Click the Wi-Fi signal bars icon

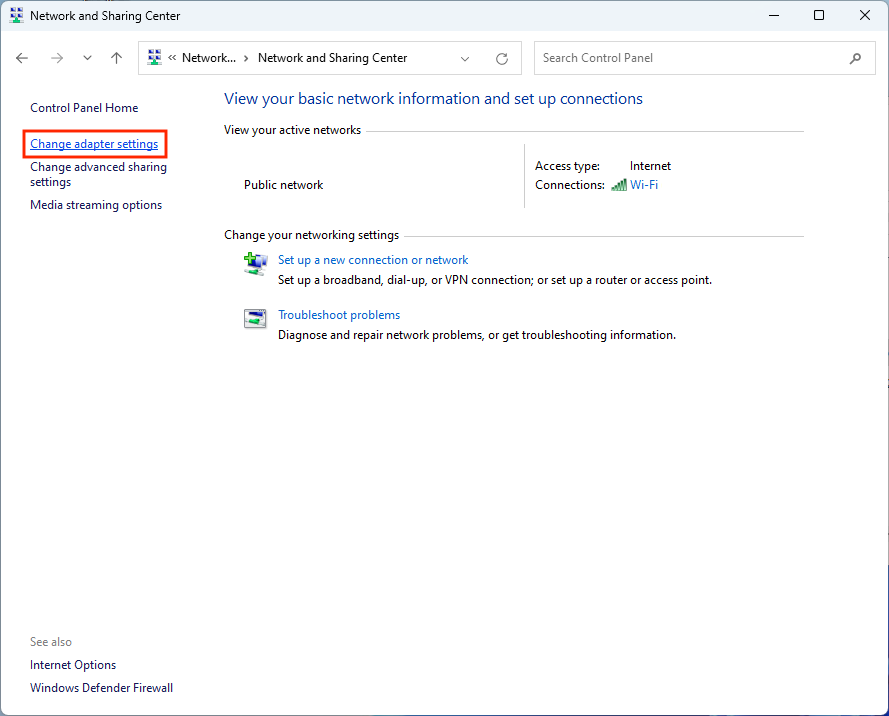click(619, 185)
